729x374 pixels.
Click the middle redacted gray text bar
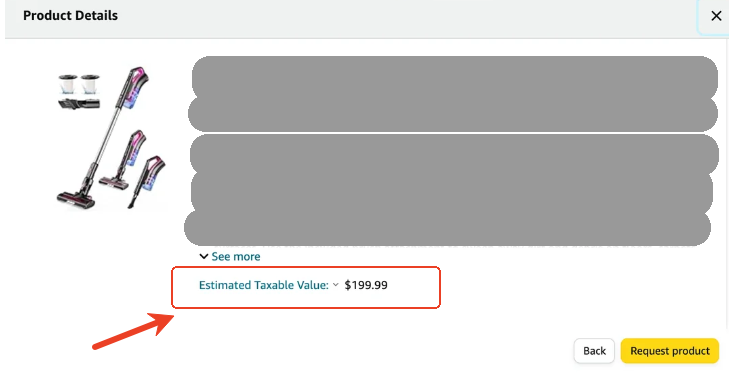[454, 154]
